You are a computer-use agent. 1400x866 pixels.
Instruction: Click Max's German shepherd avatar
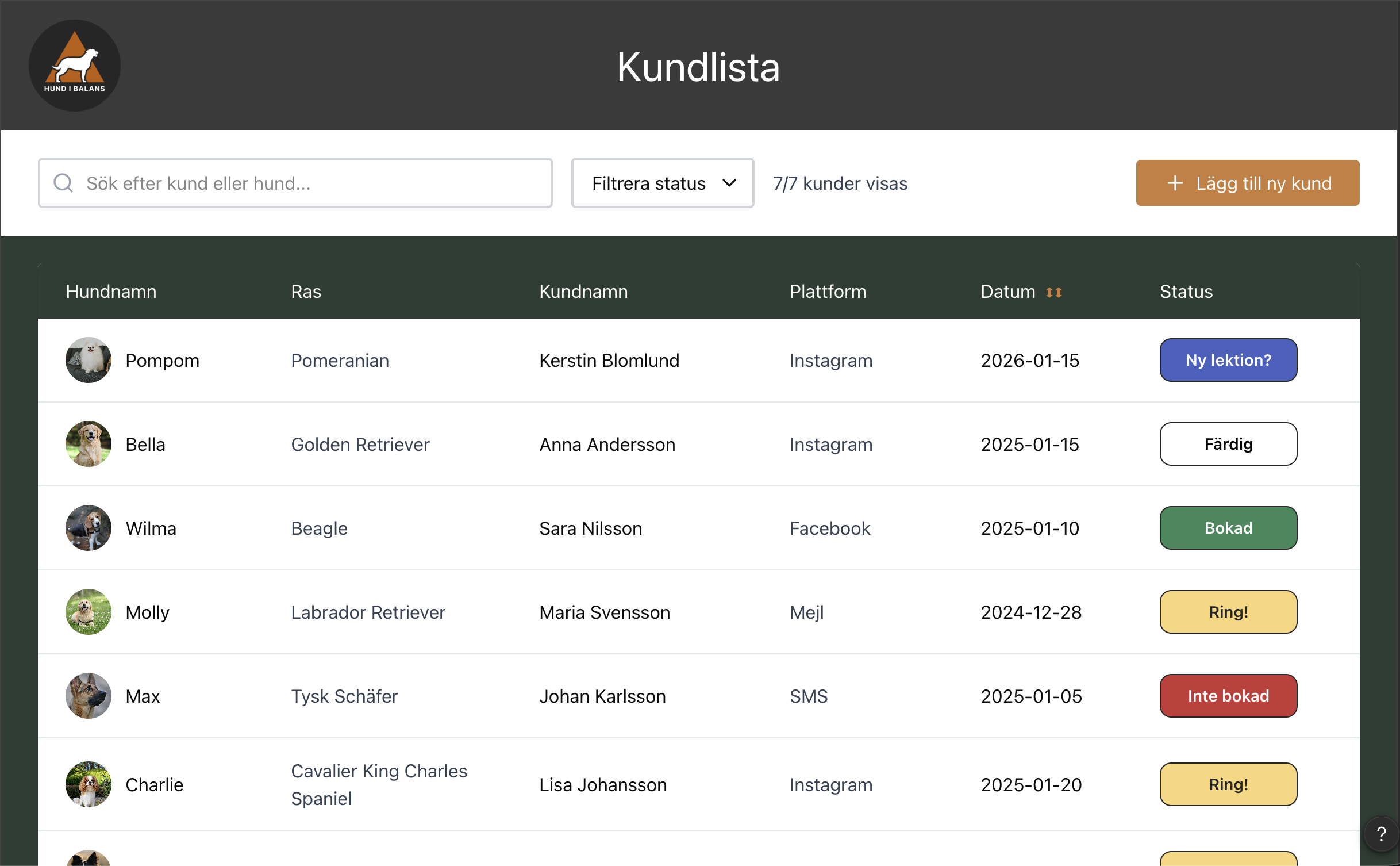click(89, 696)
